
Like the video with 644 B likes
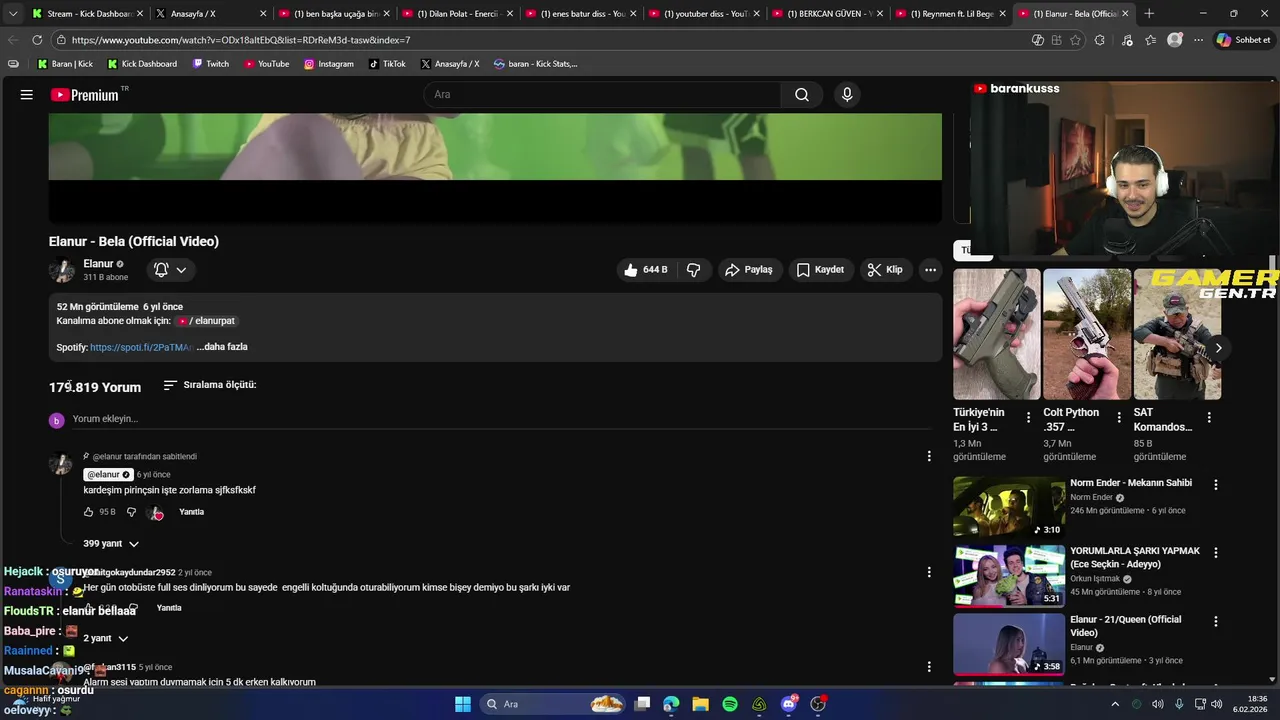pos(645,270)
